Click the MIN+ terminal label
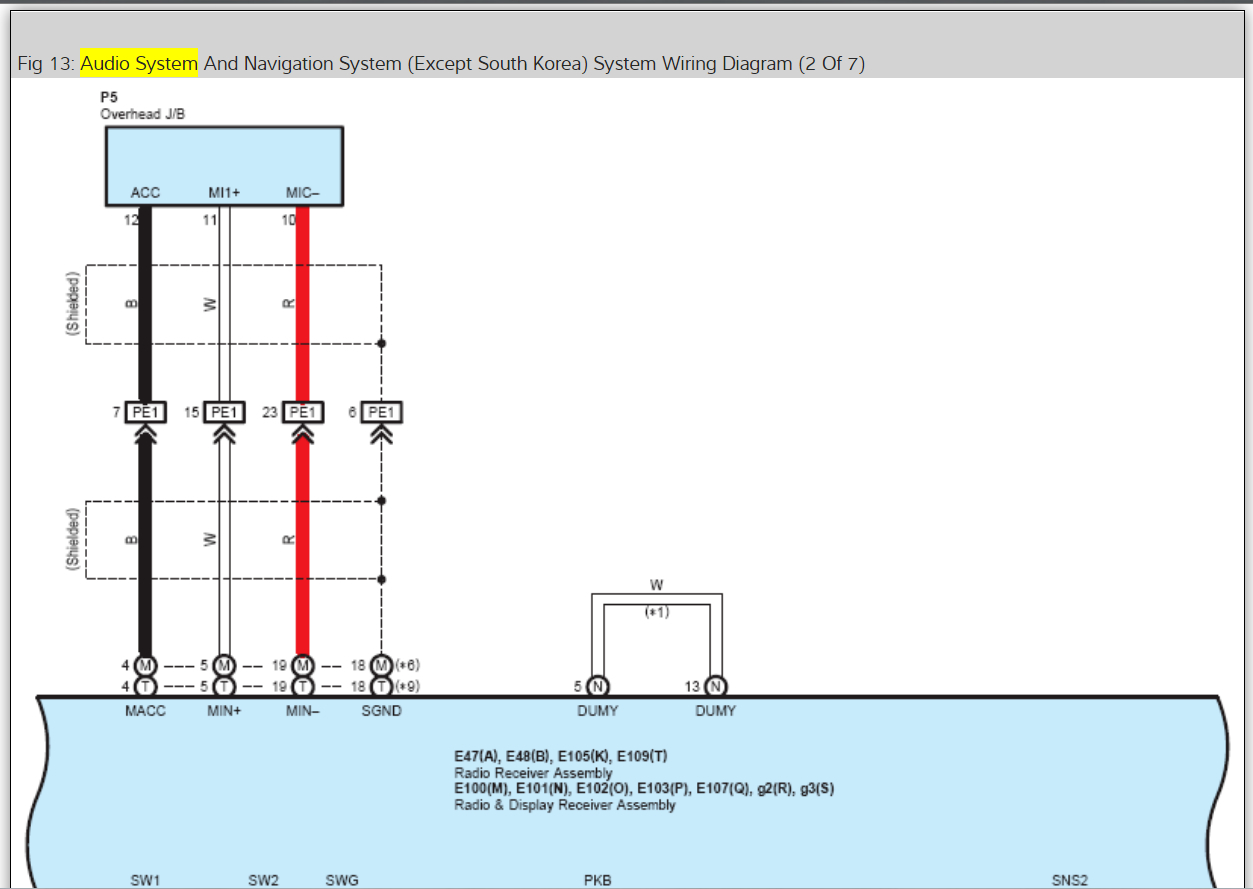 tap(224, 711)
